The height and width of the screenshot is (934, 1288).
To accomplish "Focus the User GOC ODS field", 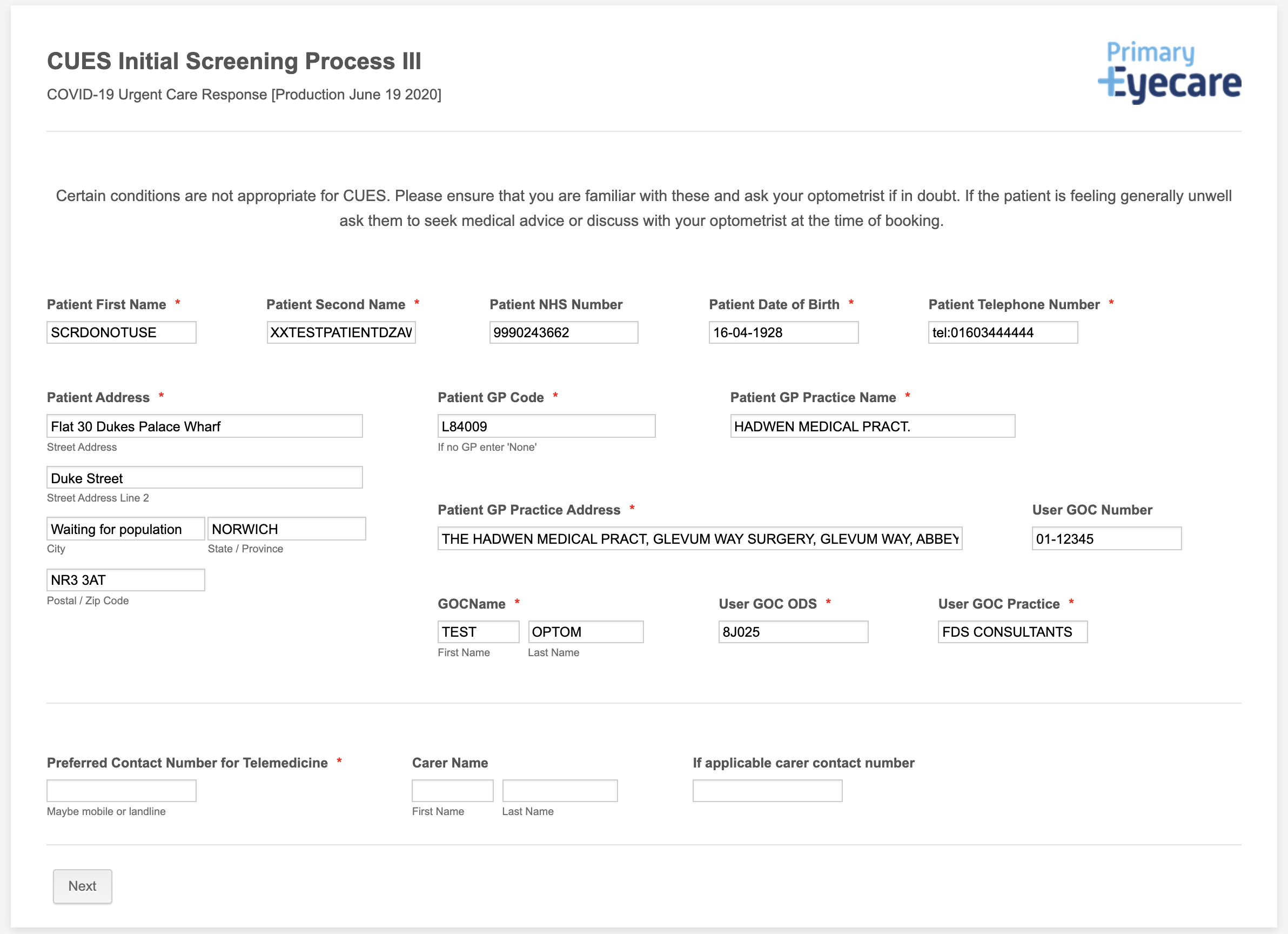I will (x=793, y=632).
